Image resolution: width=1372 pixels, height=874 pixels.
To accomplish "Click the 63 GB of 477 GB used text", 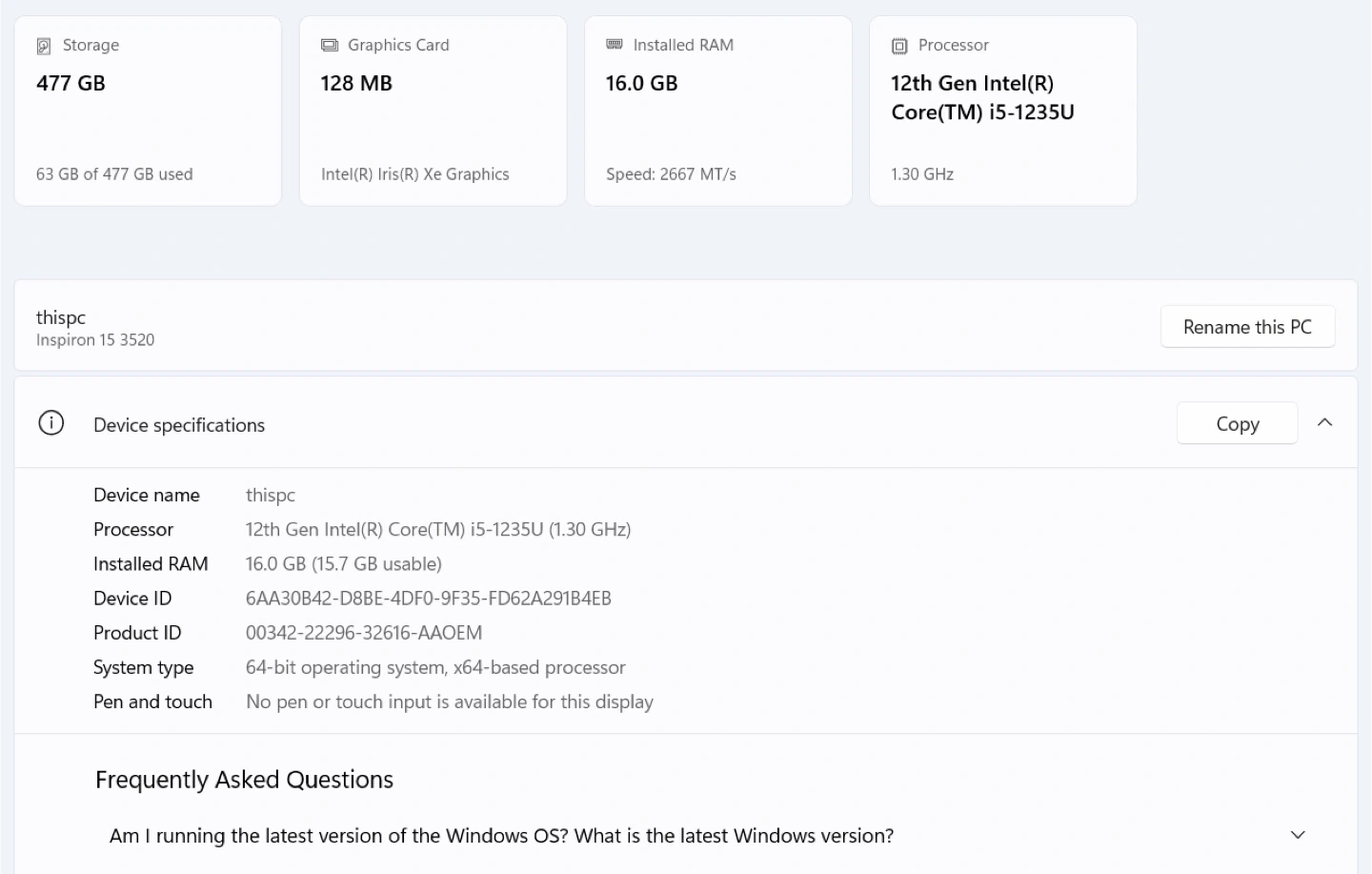I will (x=114, y=174).
